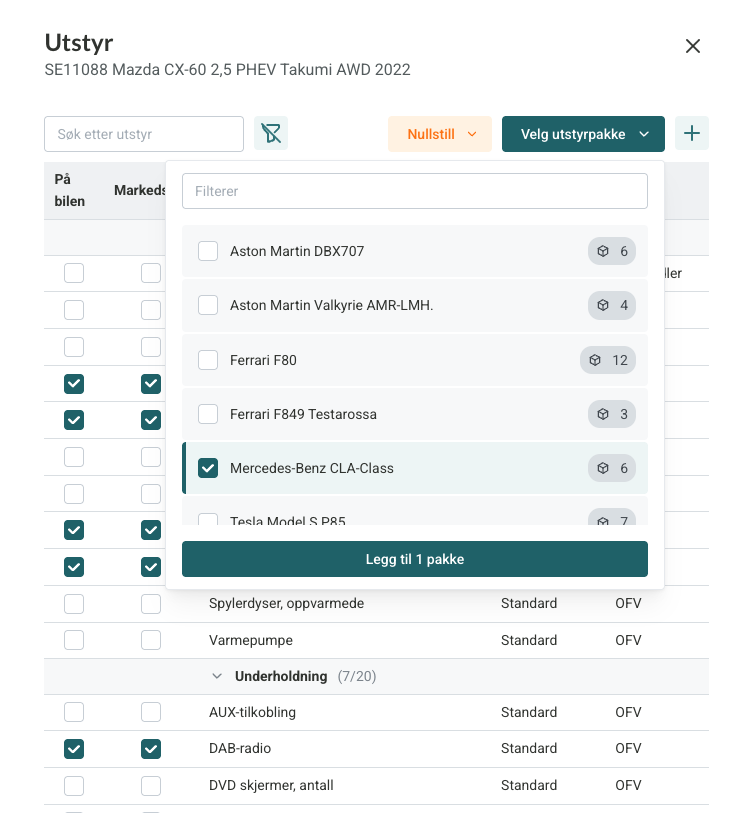Click the Filtrerer input field
Viewport: 755px width, 813px height.
click(415, 191)
